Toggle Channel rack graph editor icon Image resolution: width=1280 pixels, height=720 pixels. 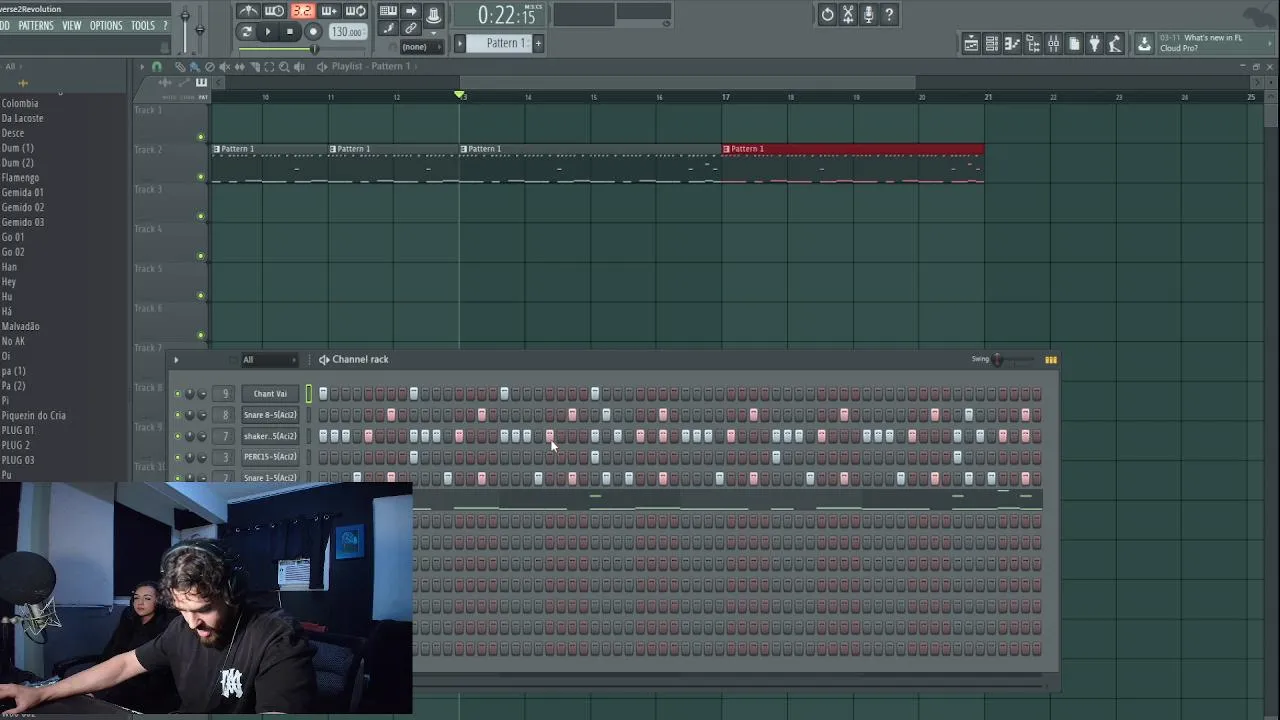[x=1050, y=360]
